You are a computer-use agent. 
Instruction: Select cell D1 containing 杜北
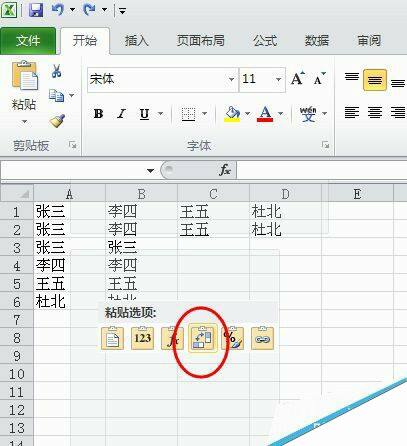285,212
